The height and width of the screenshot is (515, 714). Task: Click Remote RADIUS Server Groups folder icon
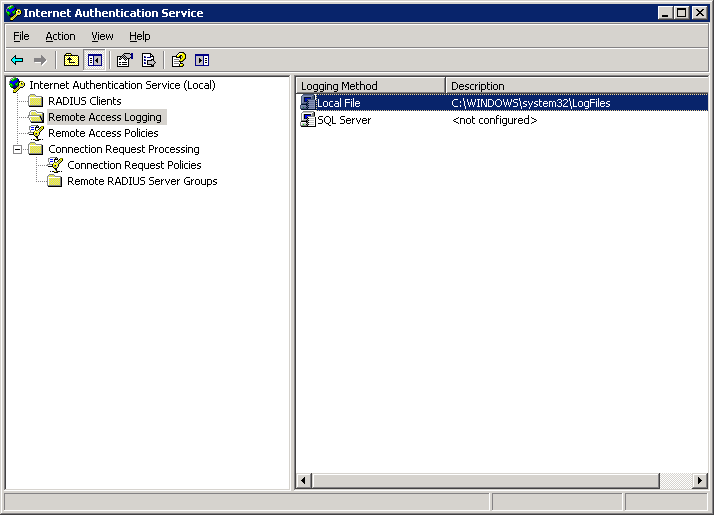click(55, 181)
